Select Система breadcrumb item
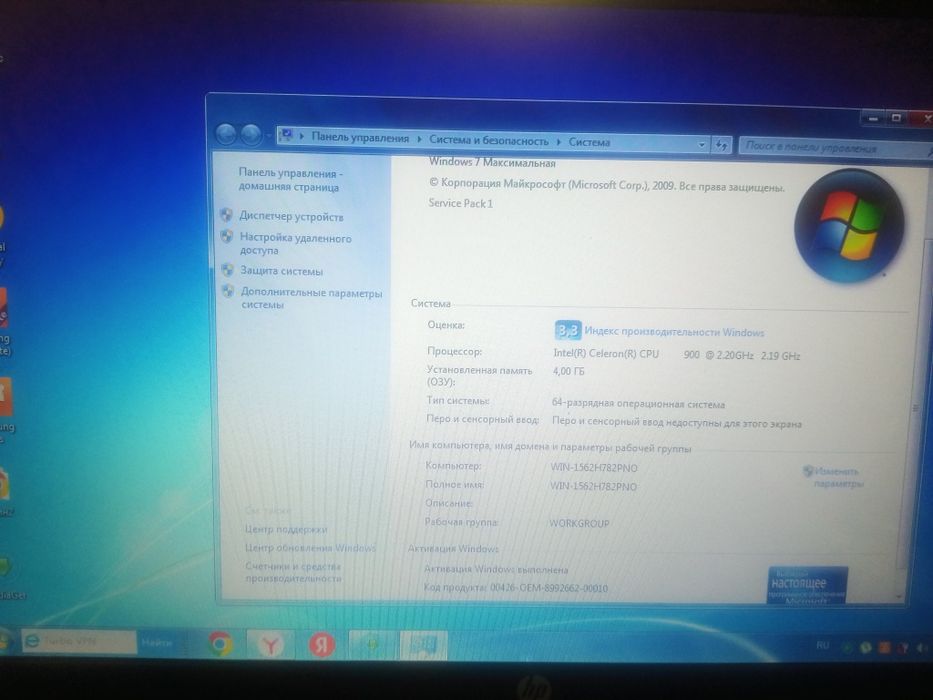 (589, 142)
